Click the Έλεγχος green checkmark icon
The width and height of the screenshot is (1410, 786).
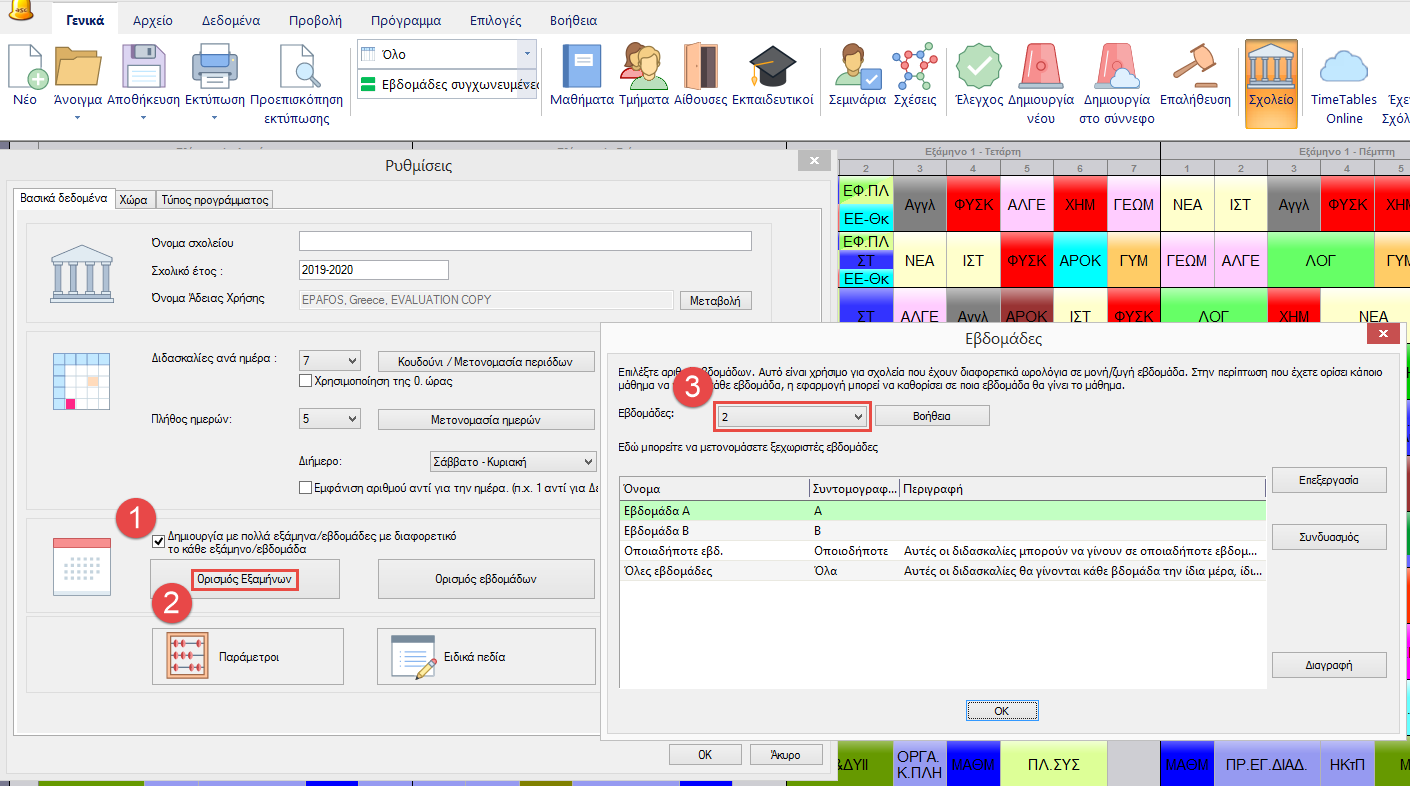978,68
